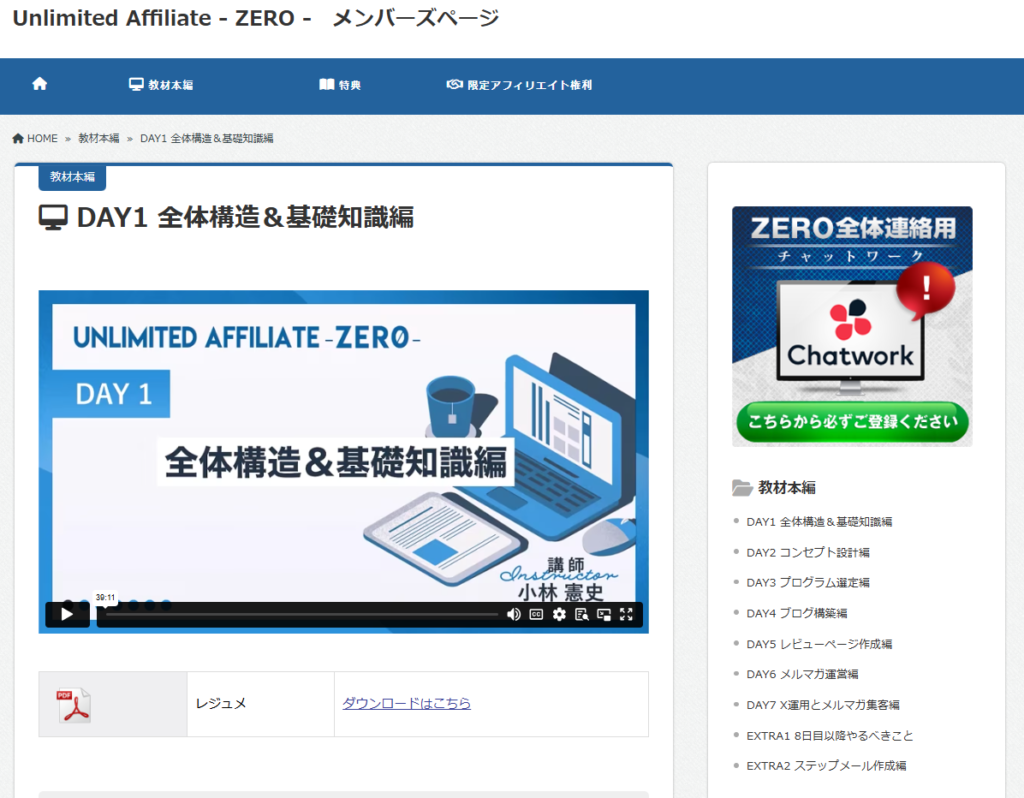Screen dimensions: 1024x798
Task: Open DAY5 レビューページ作成編 in the sidebar
Action: 818,644
